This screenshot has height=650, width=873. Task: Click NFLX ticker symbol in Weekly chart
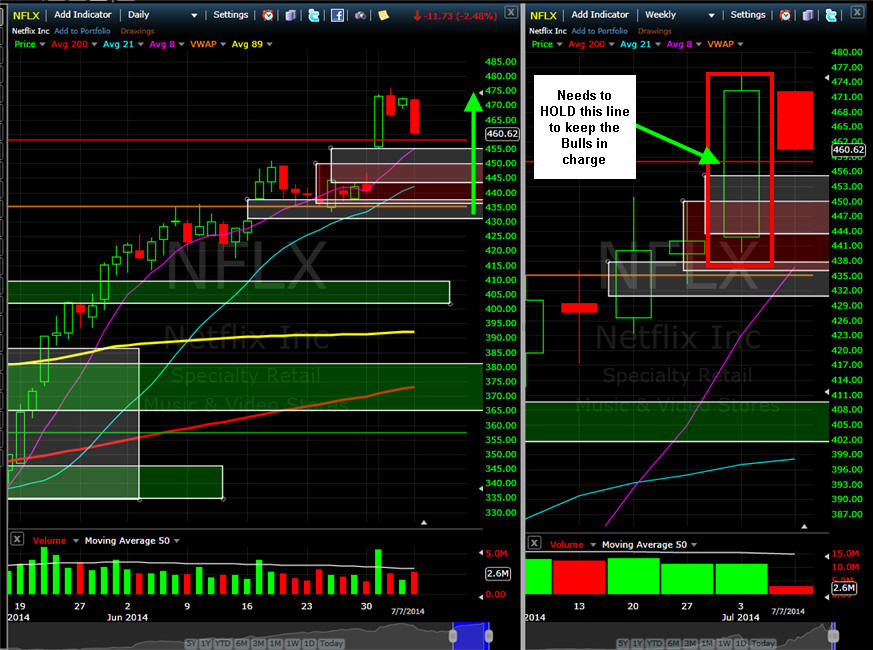click(543, 16)
